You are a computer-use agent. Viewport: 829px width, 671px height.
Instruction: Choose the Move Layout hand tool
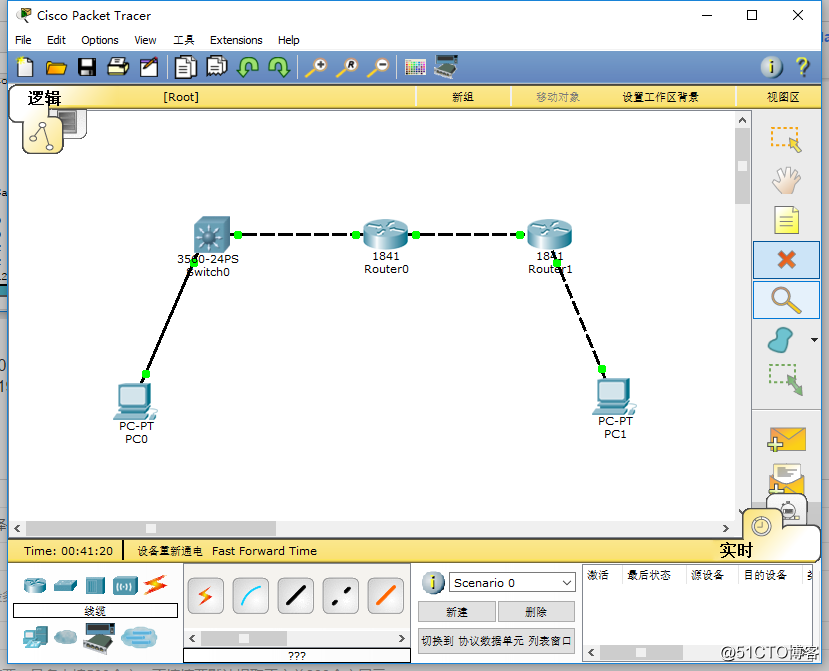click(786, 180)
